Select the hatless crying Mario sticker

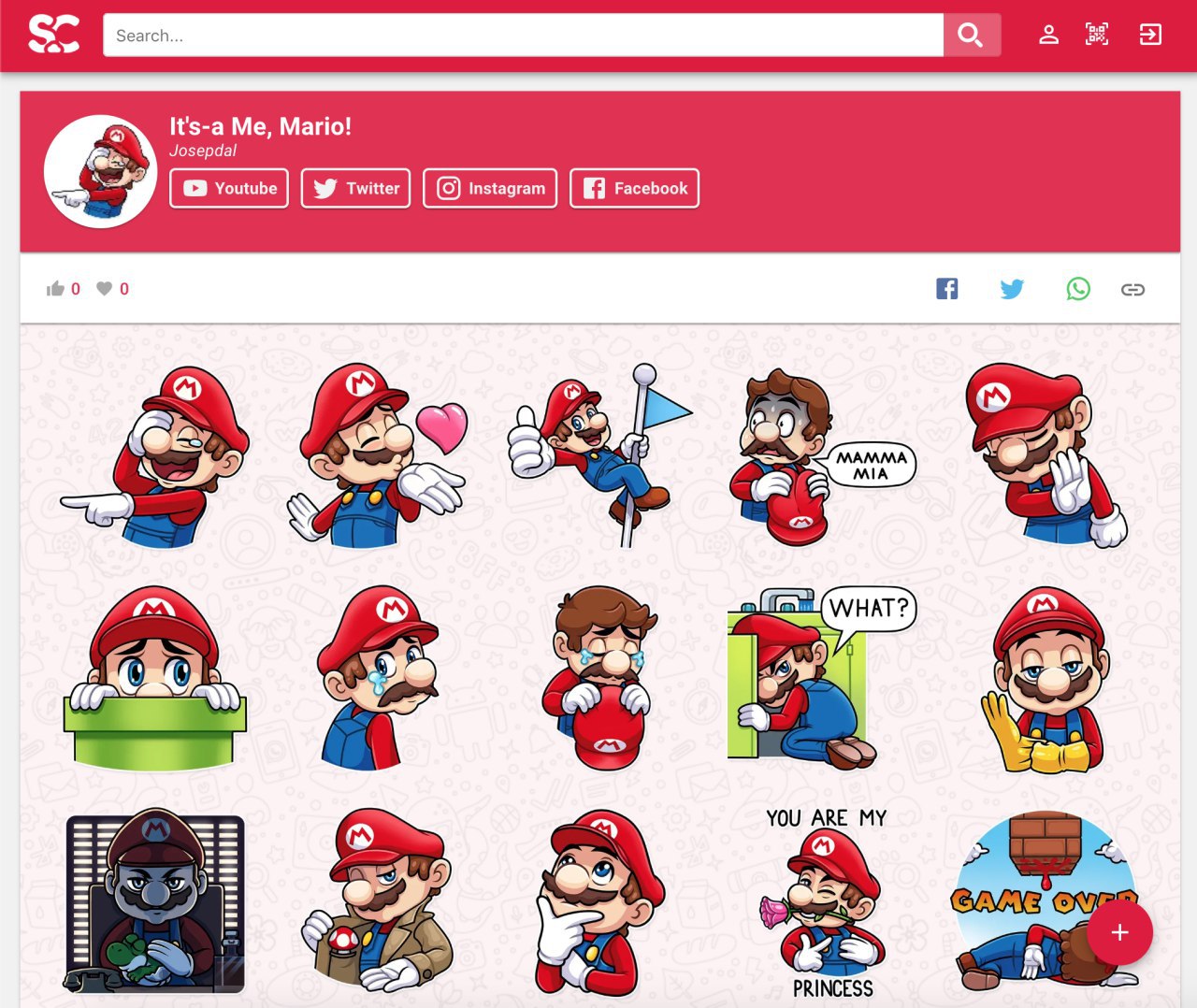(x=601, y=678)
